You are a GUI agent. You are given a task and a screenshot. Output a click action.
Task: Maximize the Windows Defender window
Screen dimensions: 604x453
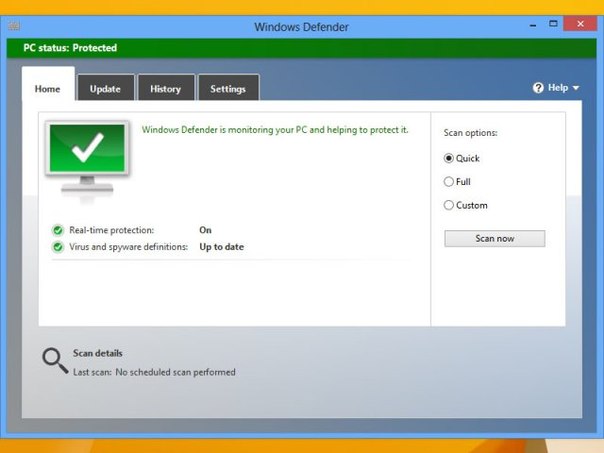[x=553, y=24]
